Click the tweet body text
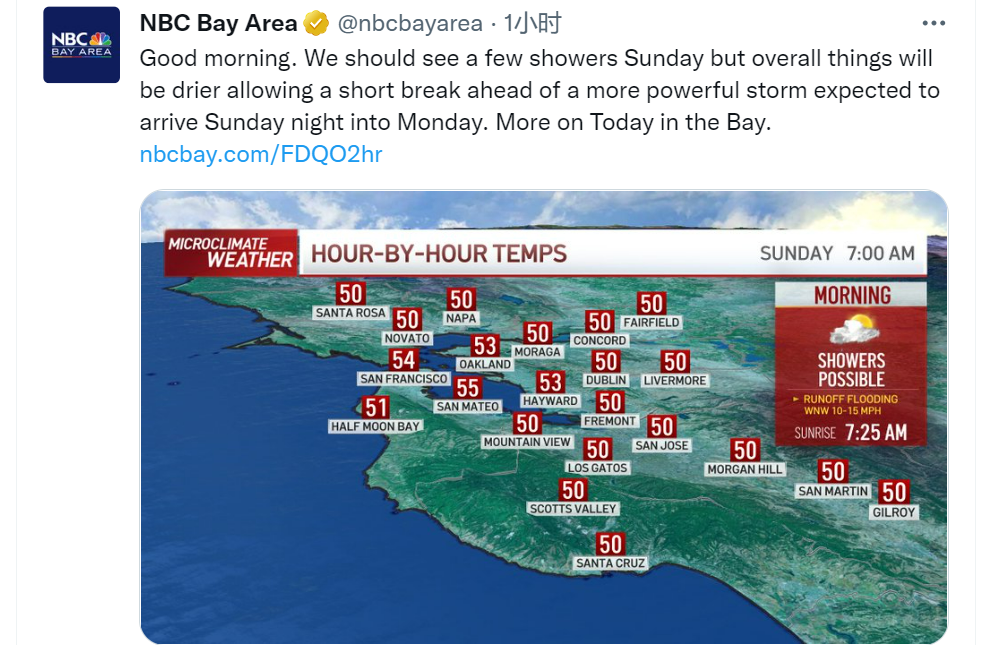The image size is (986, 645). pyautogui.click(x=540, y=90)
